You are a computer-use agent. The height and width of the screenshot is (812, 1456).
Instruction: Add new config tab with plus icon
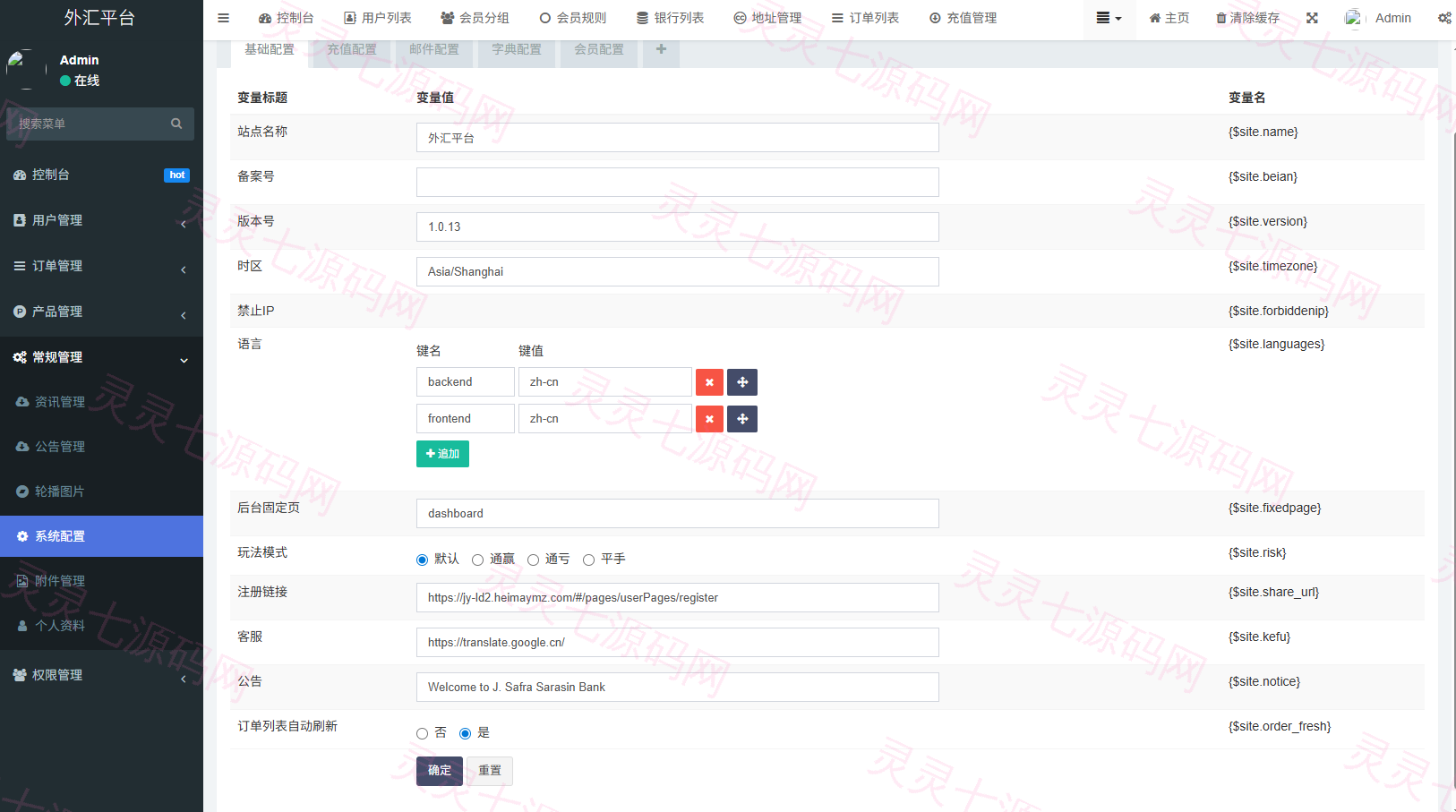(x=661, y=49)
